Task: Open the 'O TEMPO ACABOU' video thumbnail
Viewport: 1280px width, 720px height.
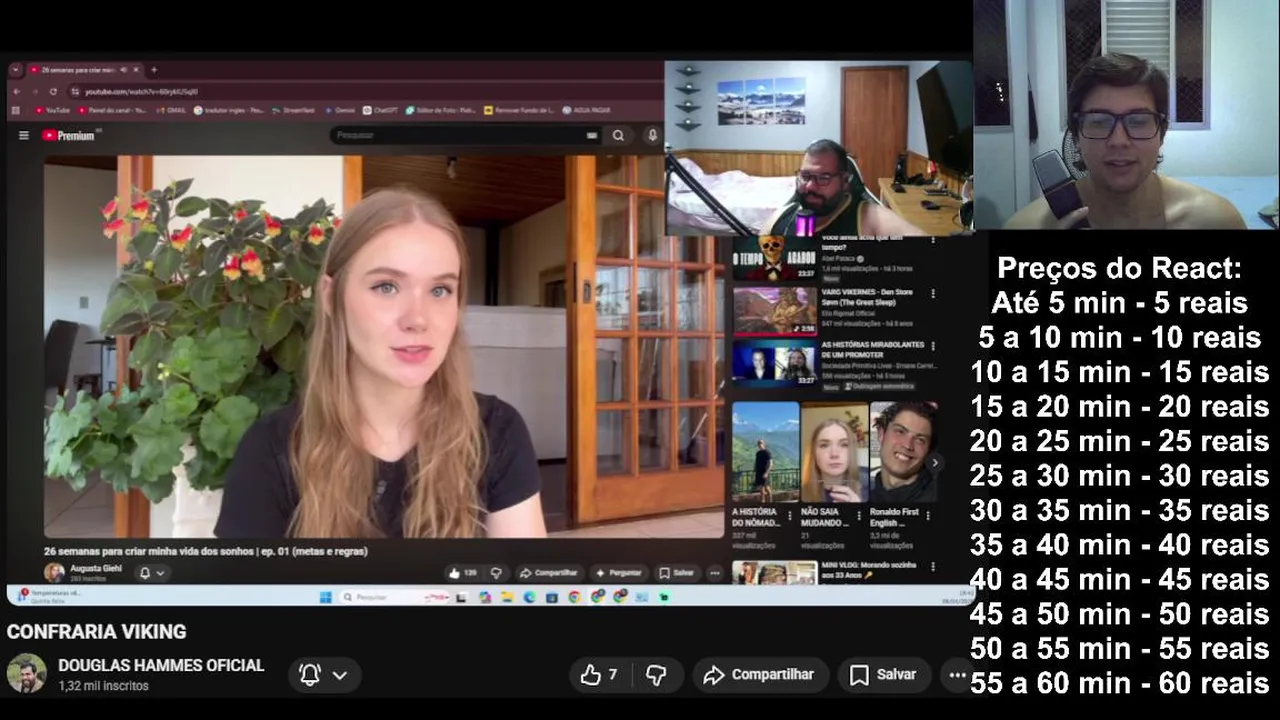Action: (775, 258)
